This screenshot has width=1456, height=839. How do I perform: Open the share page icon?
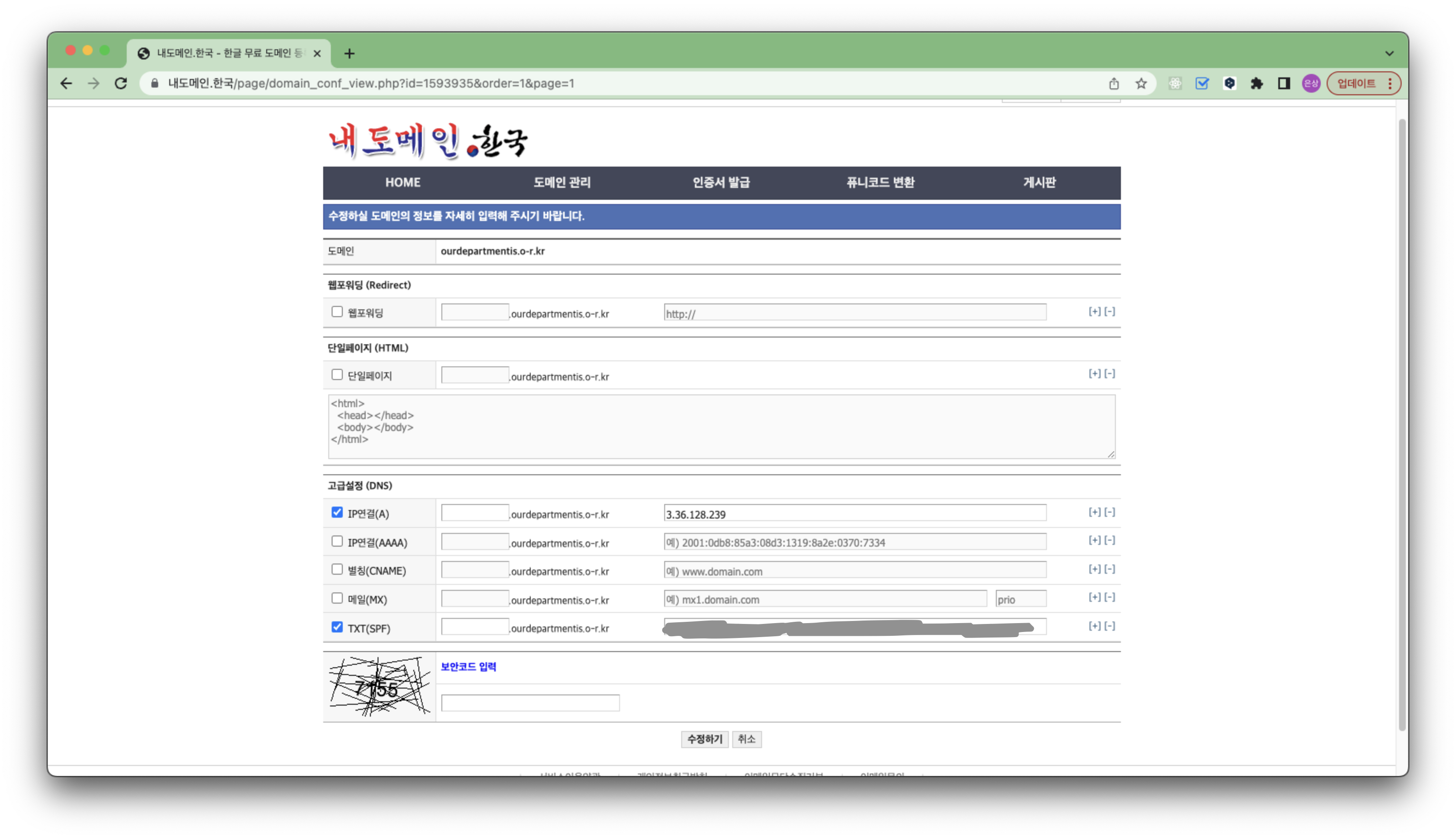coord(1114,84)
